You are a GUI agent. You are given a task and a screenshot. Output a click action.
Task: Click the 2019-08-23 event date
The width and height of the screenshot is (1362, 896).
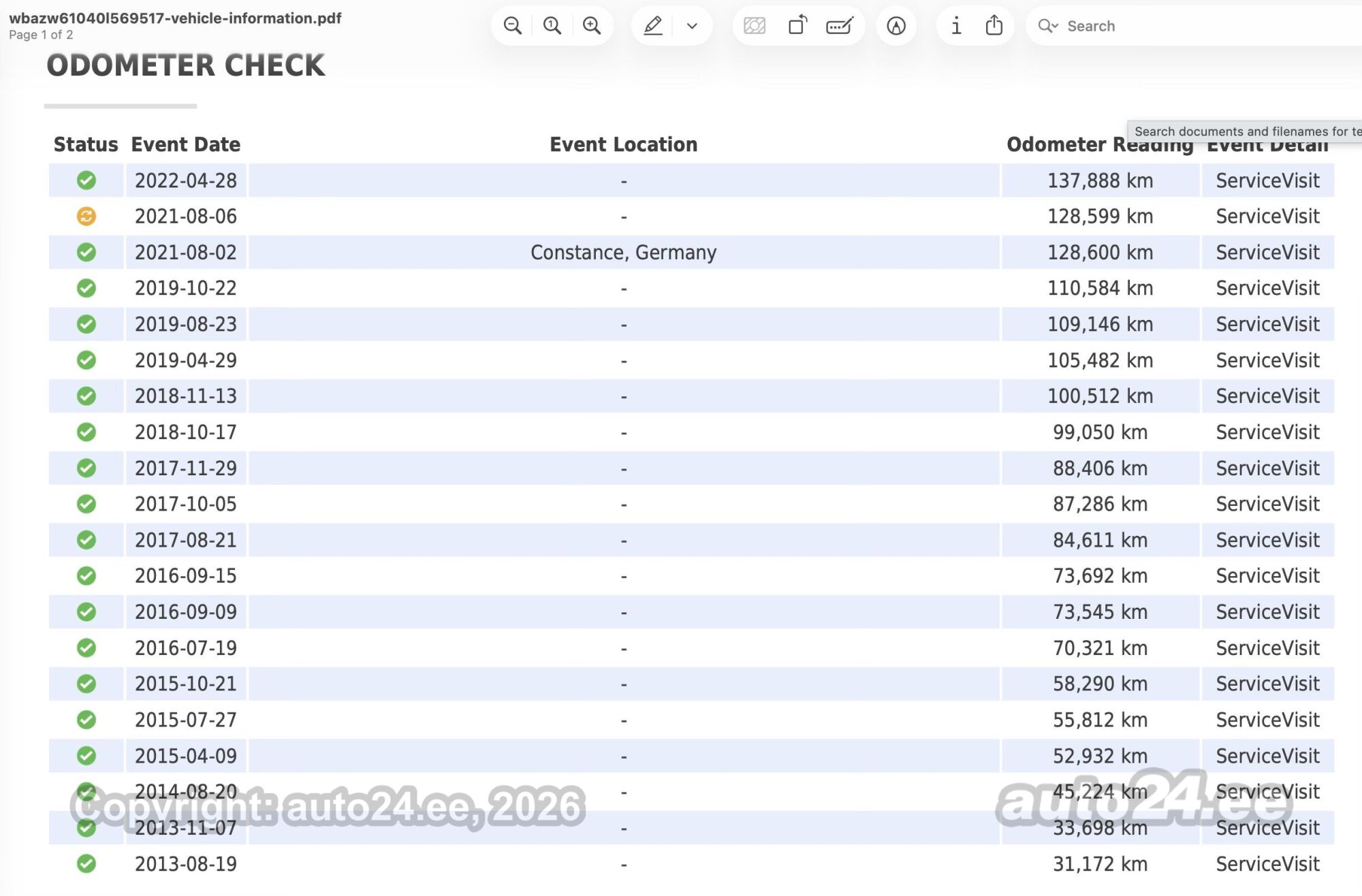pos(186,324)
